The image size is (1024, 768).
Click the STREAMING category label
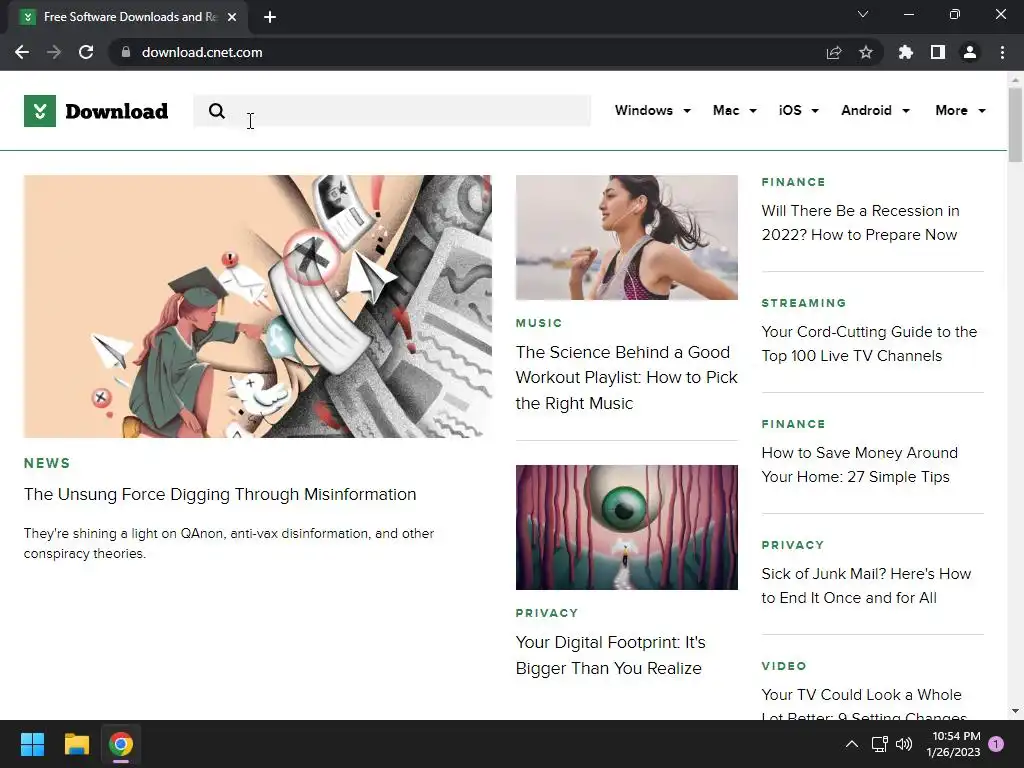[x=804, y=303]
